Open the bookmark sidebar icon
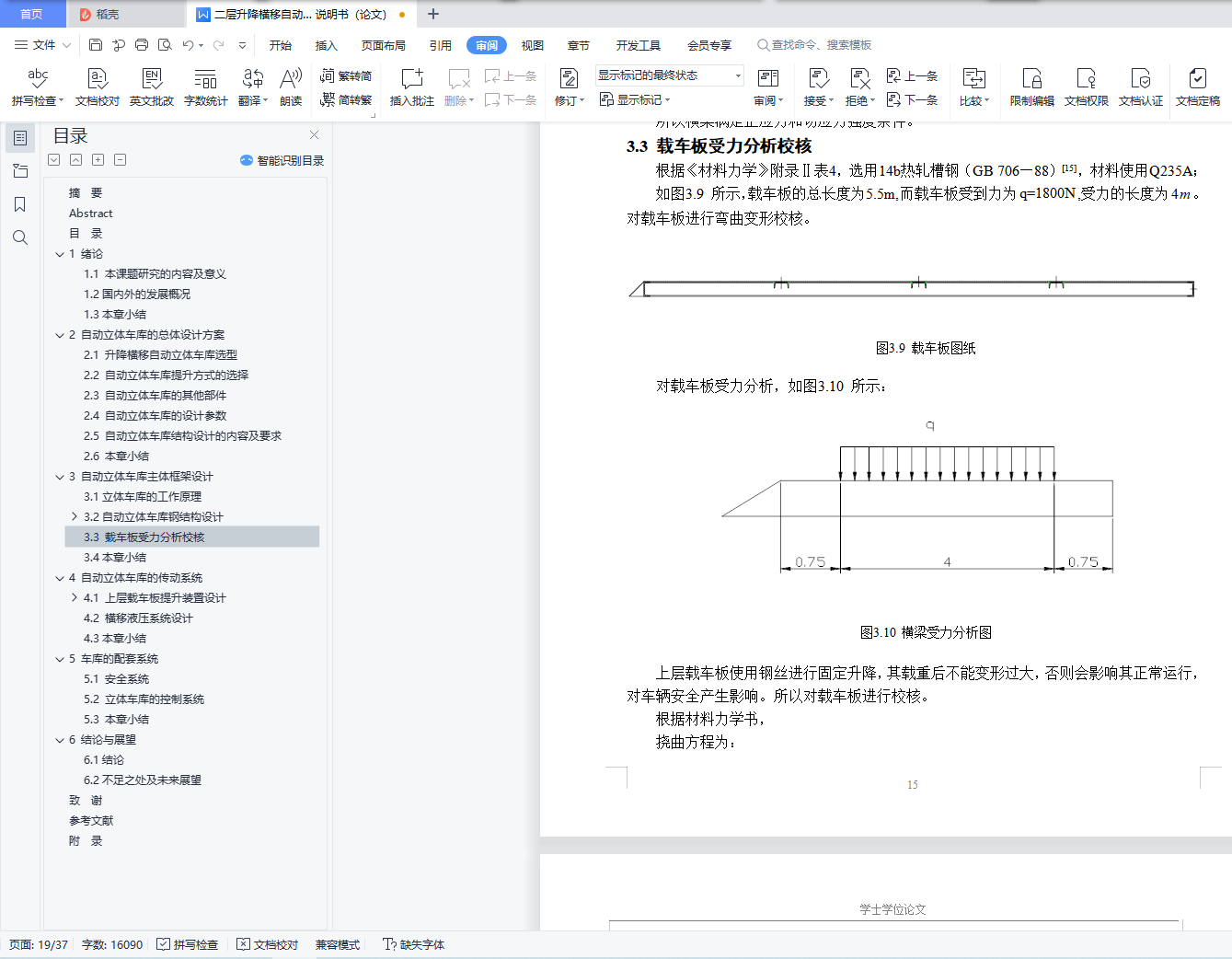 pos(20,204)
